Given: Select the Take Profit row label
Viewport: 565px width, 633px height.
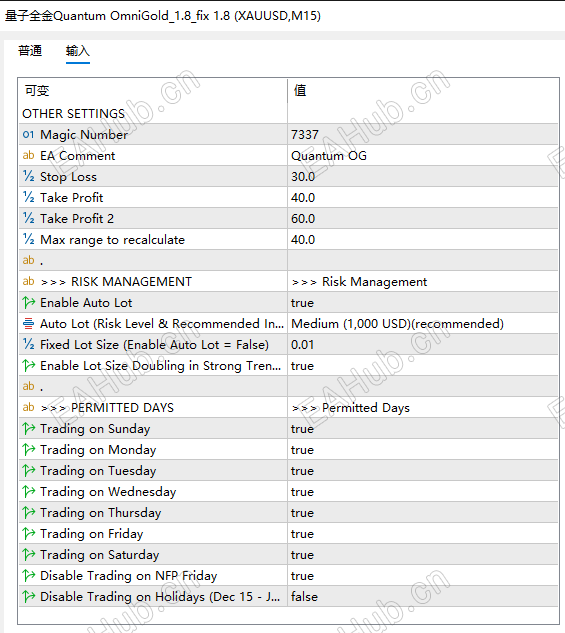Looking at the screenshot, I should pos(71,197).
